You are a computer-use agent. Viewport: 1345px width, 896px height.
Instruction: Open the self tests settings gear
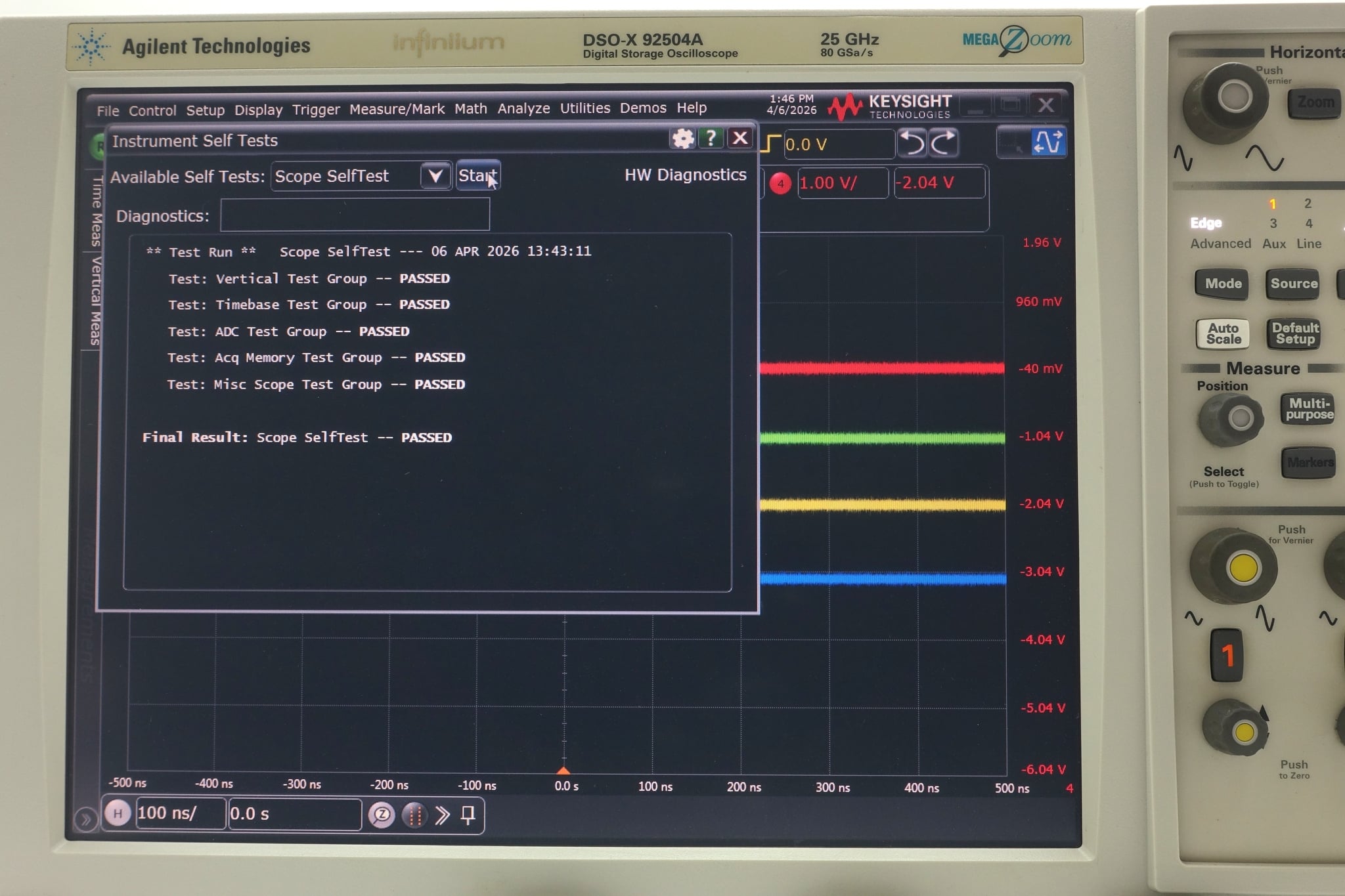683,139
